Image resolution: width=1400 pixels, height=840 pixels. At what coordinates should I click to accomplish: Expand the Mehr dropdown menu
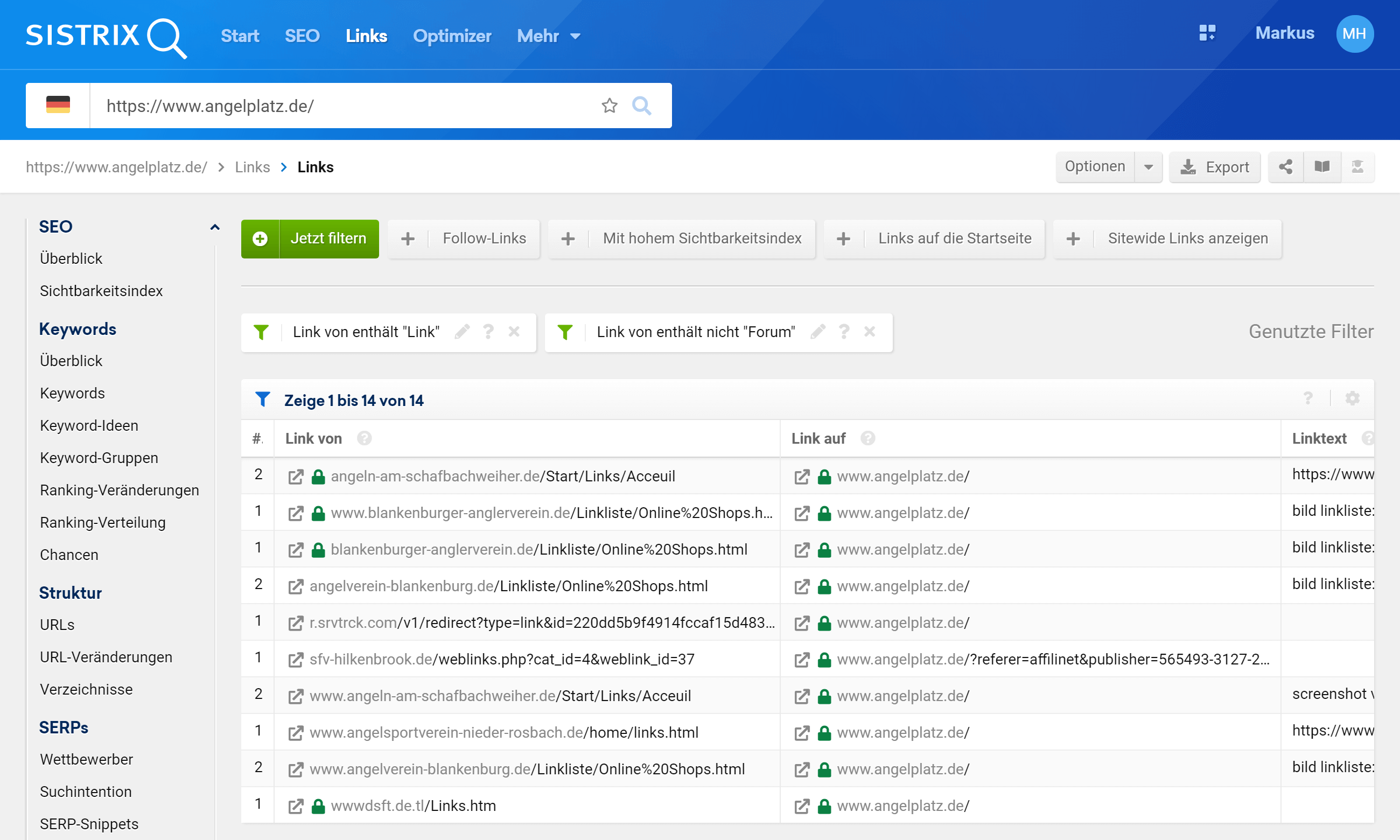pyautogui.click(x=548, y=36)
